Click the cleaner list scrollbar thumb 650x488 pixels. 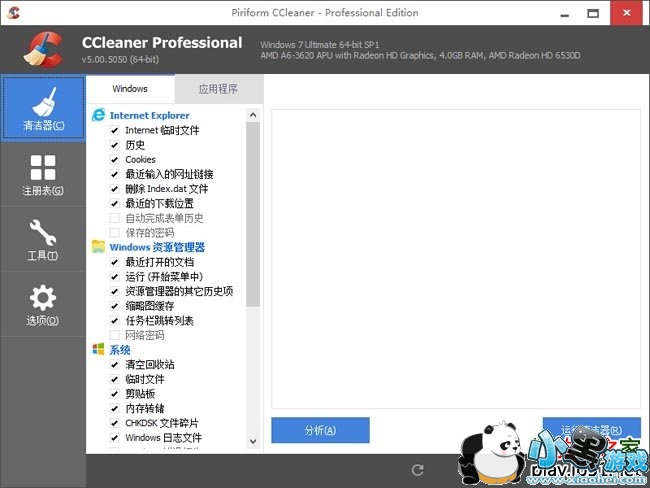click(x=253, y=214)
